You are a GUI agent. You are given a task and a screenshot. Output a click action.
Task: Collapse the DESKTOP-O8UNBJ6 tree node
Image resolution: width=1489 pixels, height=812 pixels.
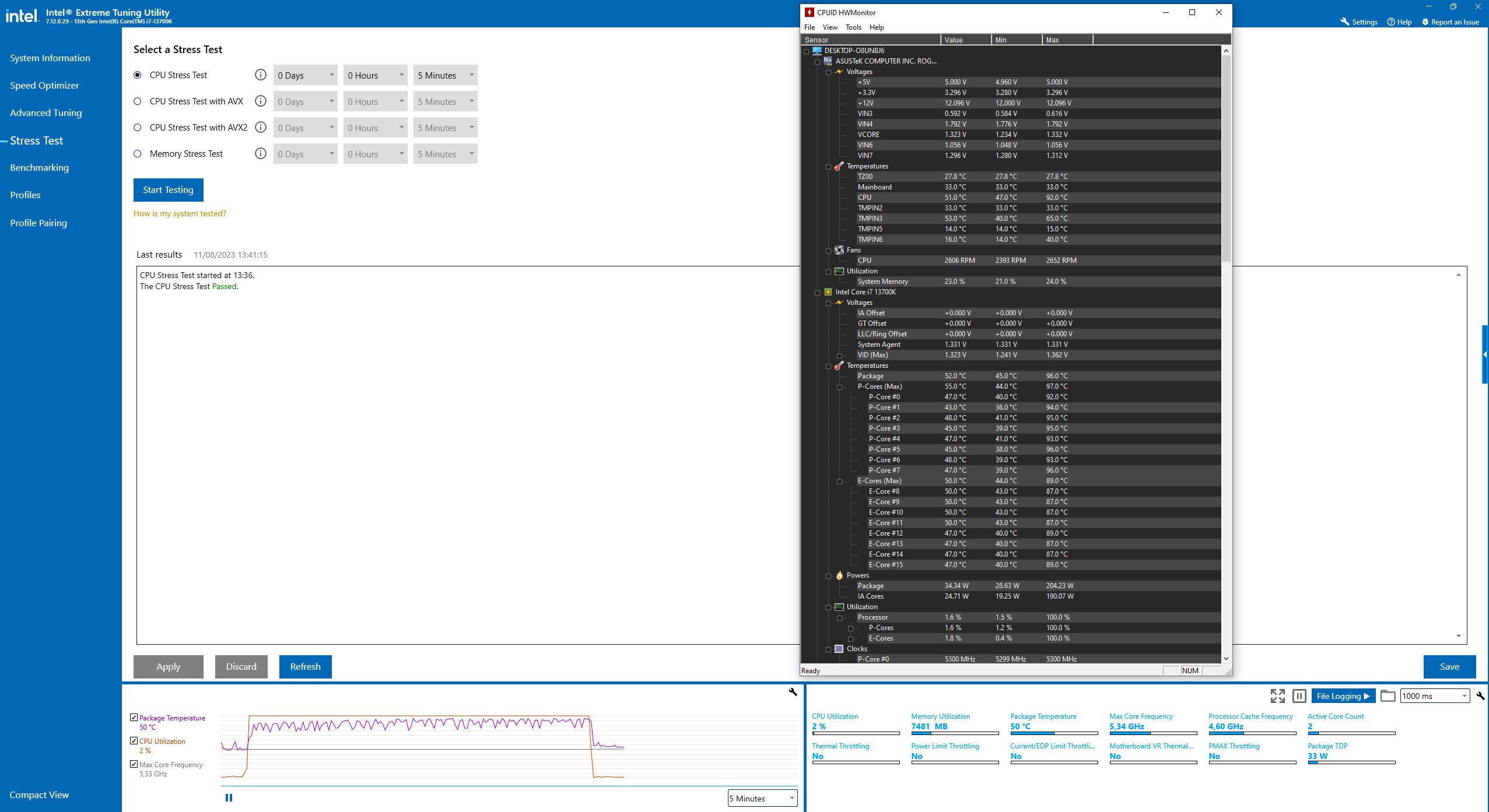(807, 51)
